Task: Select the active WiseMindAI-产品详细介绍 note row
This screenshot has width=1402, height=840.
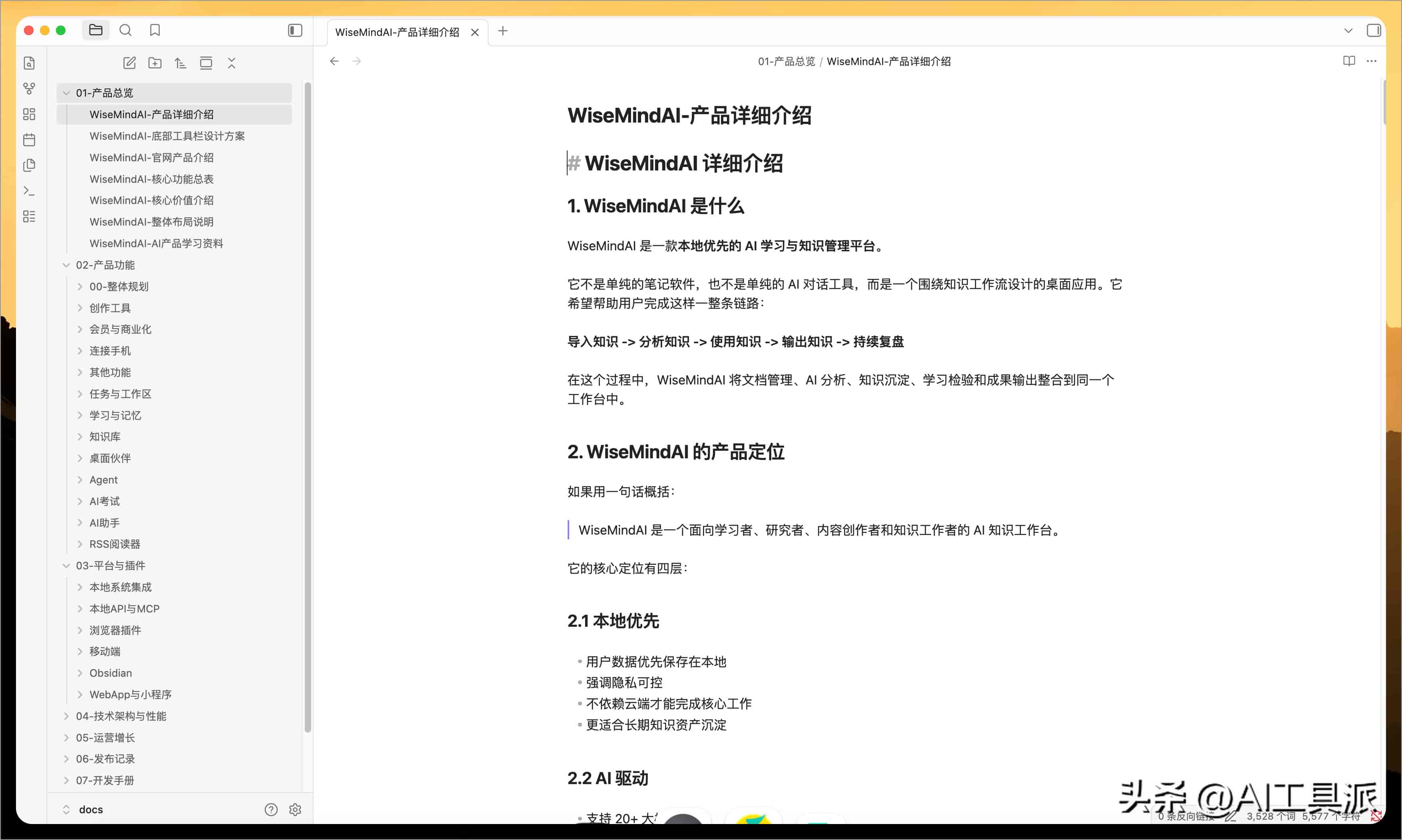Action: (x=174, y=114)
